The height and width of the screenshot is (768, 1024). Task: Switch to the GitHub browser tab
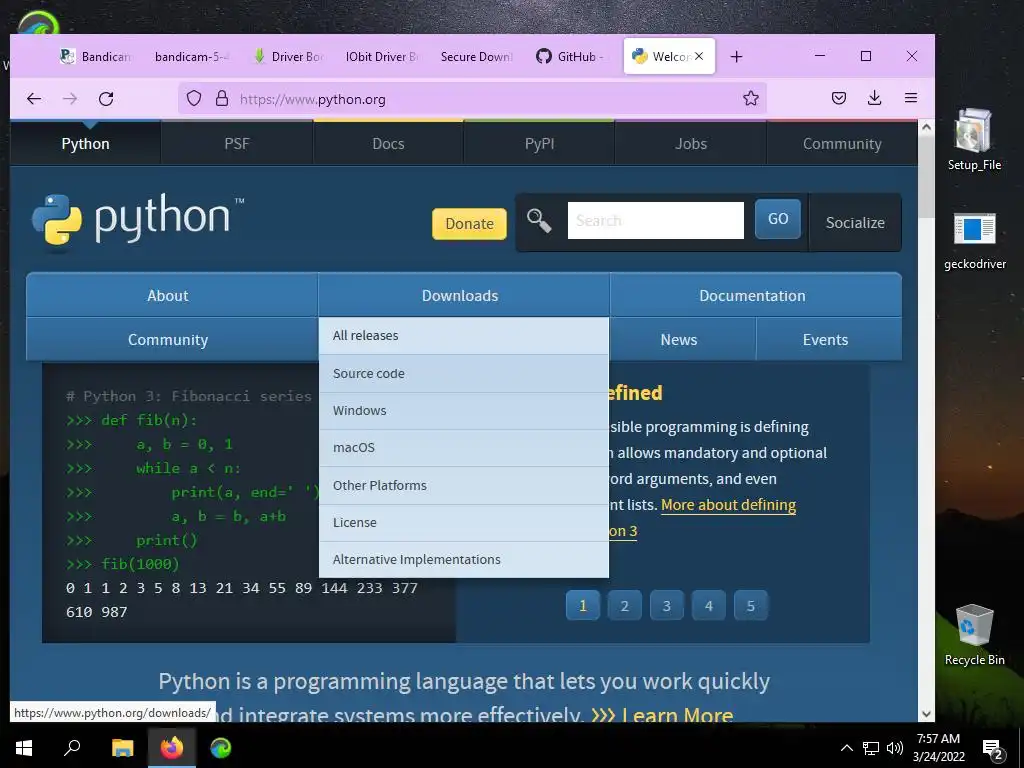coord(570,57)
